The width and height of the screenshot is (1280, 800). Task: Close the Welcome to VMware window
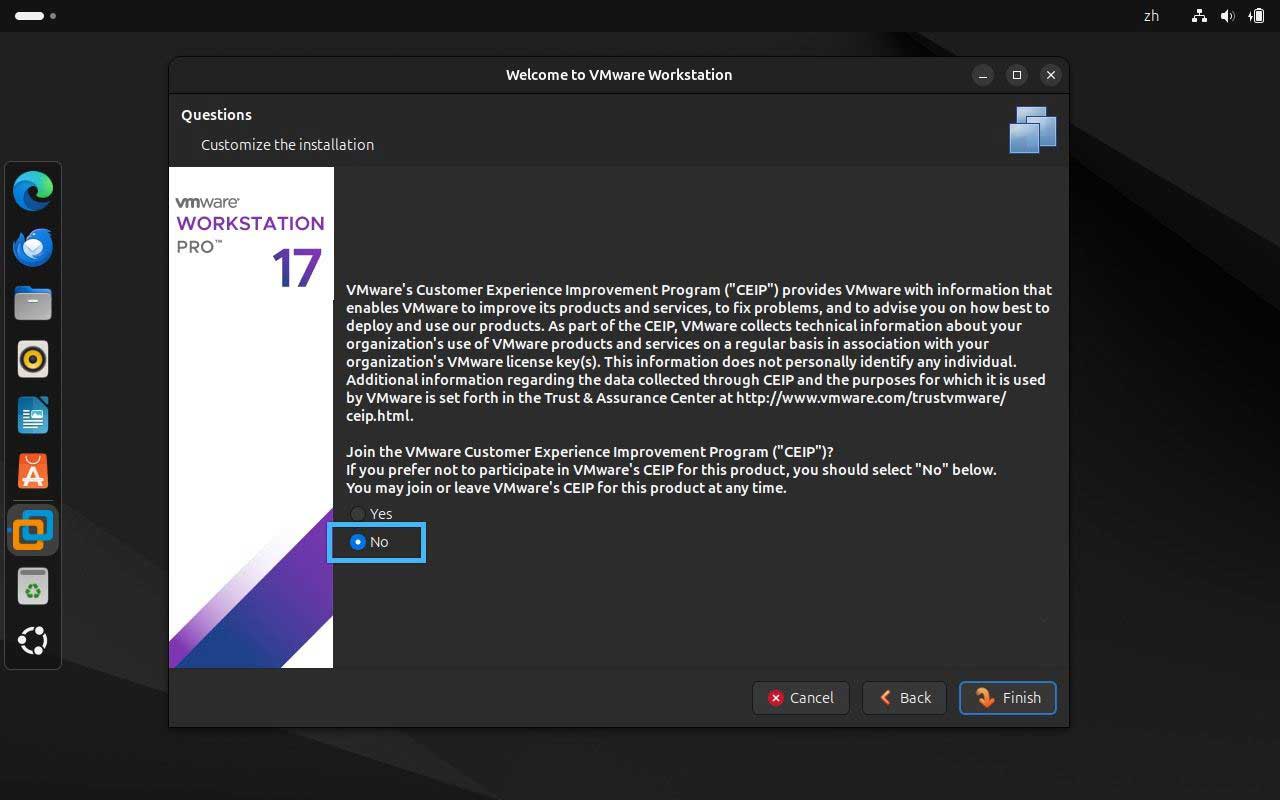point(1050,75)
